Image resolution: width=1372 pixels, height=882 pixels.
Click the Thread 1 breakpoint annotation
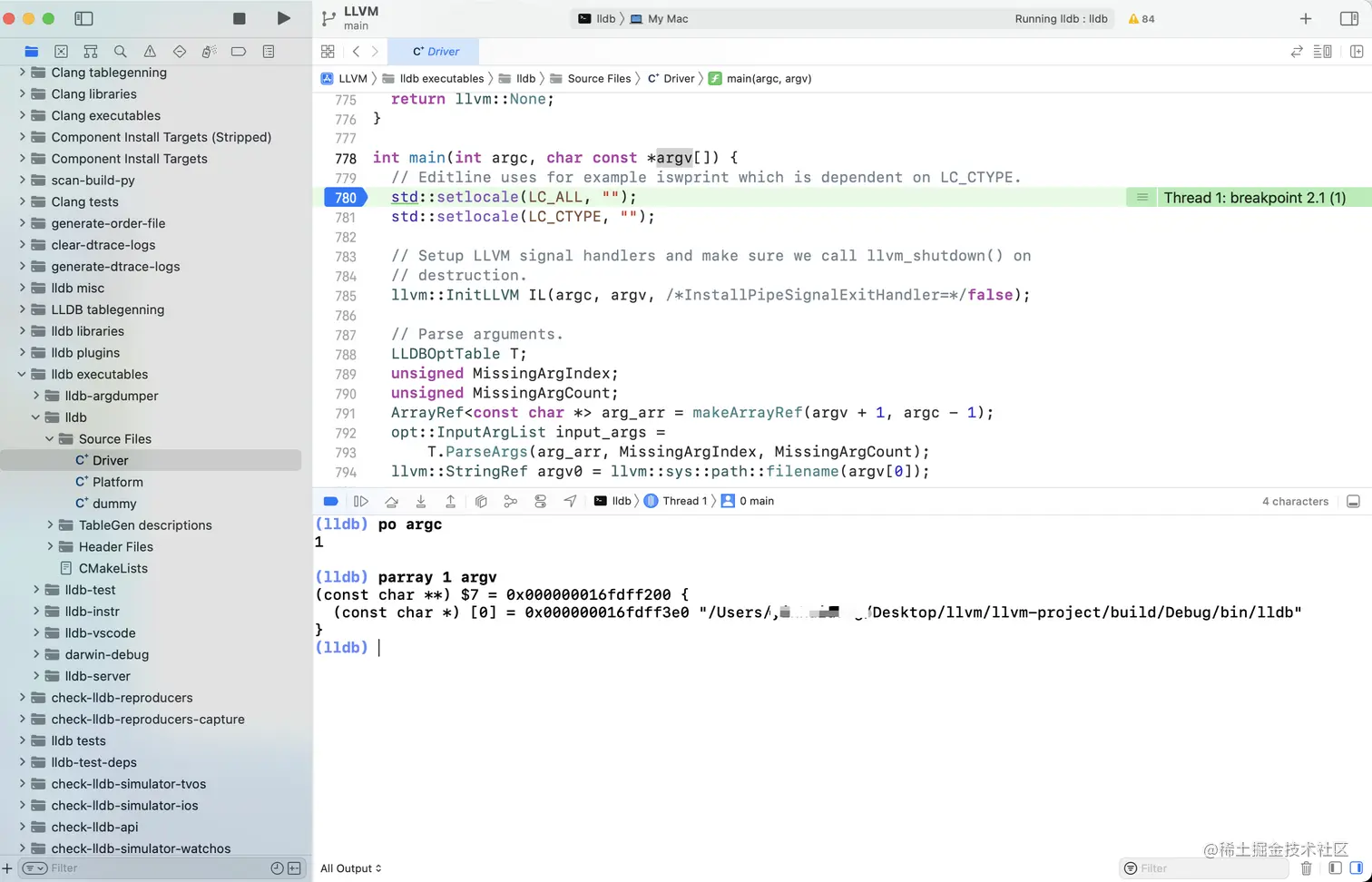click(x=1254, y=198)
